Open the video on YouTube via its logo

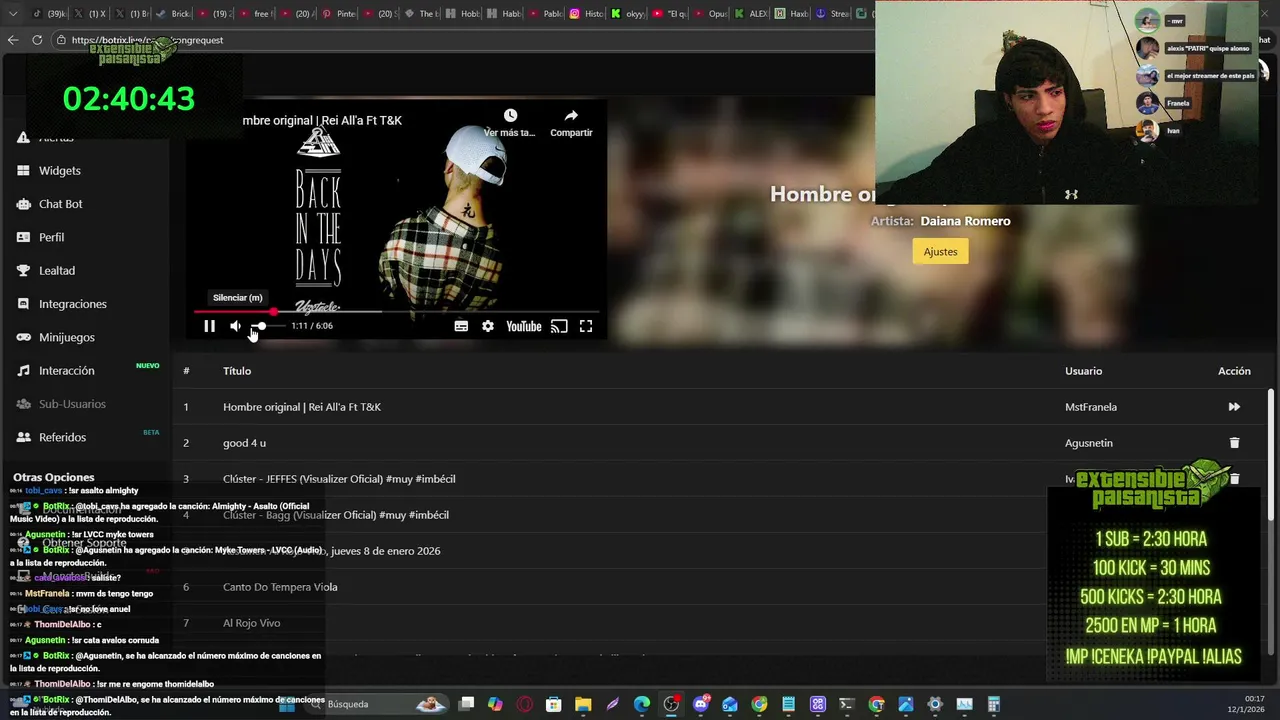(x=524, y=326)
